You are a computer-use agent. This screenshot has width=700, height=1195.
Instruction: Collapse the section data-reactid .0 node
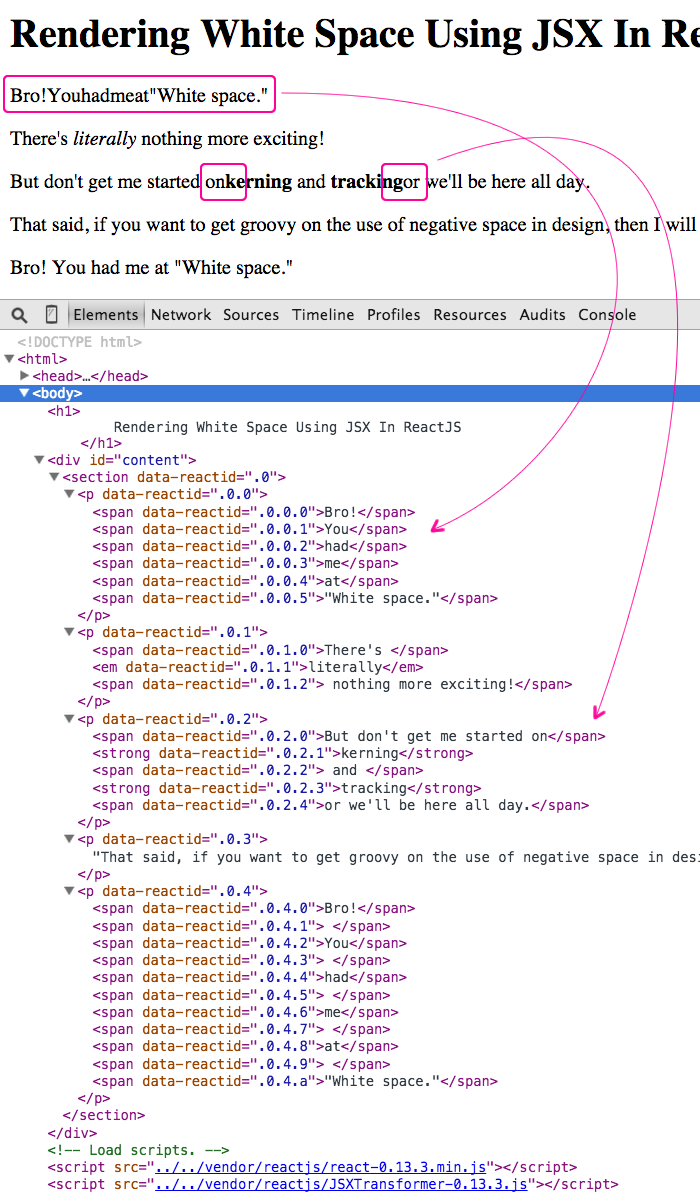click(55, 478)
